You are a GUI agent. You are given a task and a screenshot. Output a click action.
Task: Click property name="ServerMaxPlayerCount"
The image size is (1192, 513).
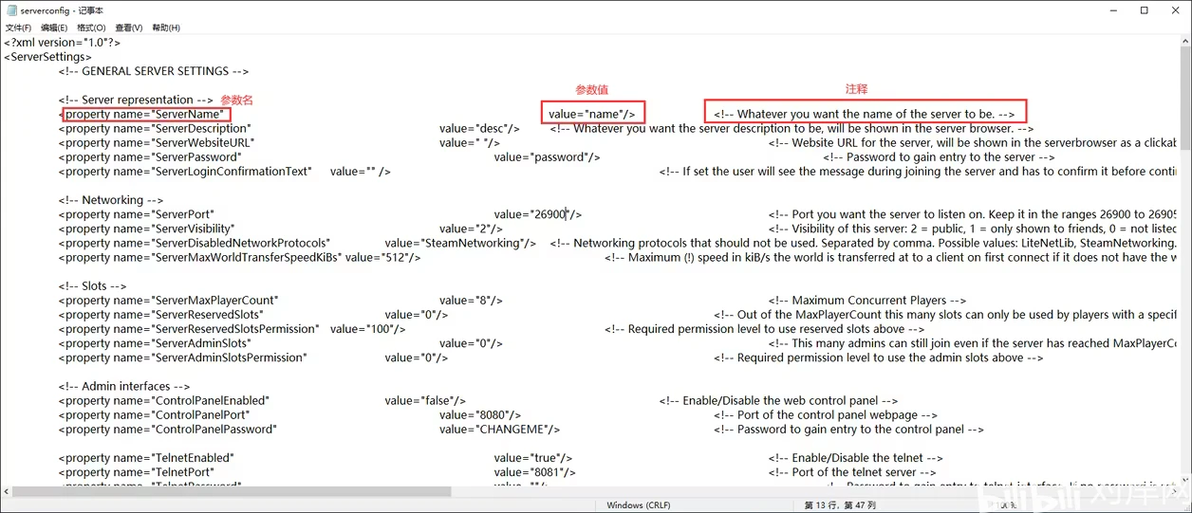pyautogui.click(x=169, y=300)
